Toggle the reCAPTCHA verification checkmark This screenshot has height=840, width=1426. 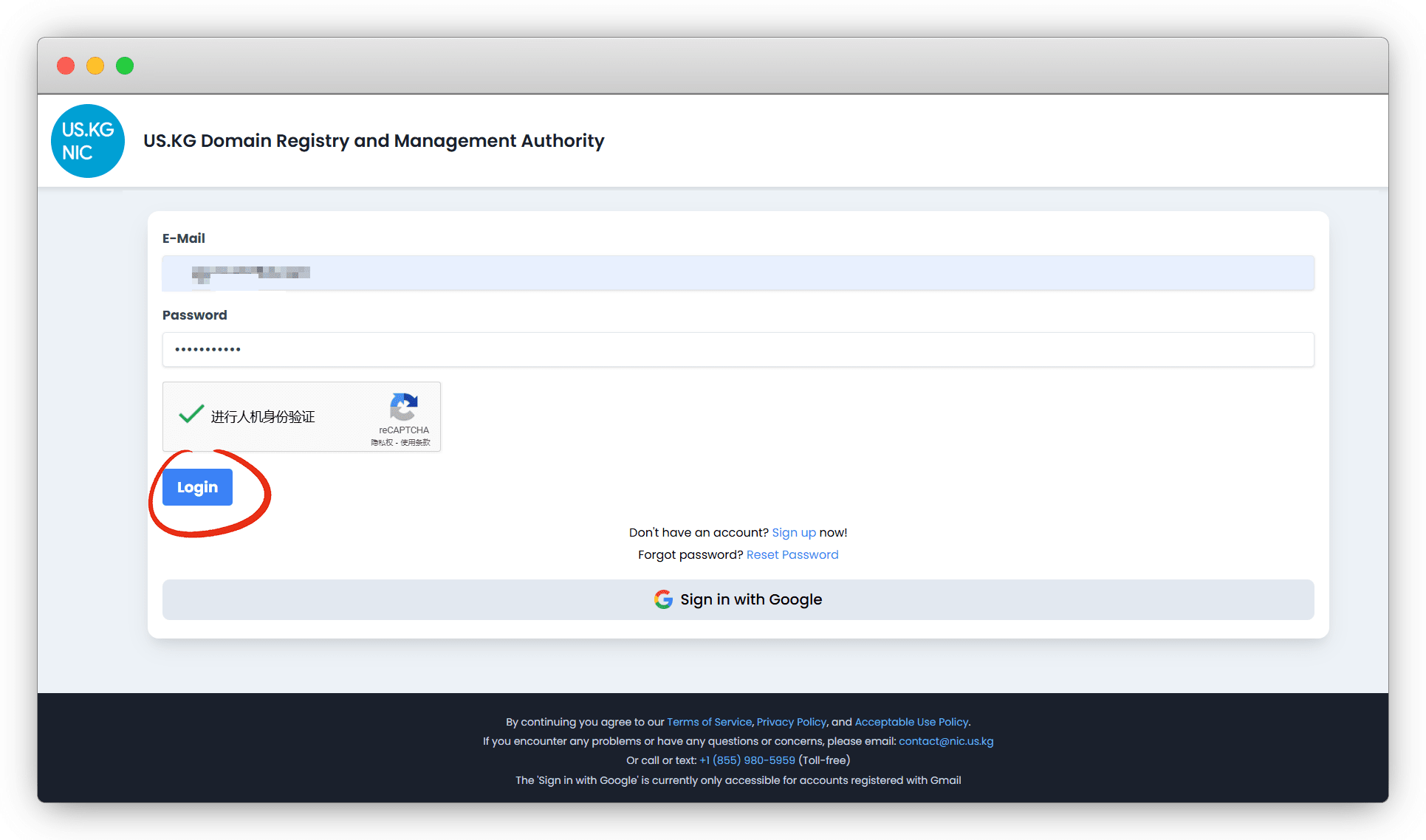[x=191, y=415]
